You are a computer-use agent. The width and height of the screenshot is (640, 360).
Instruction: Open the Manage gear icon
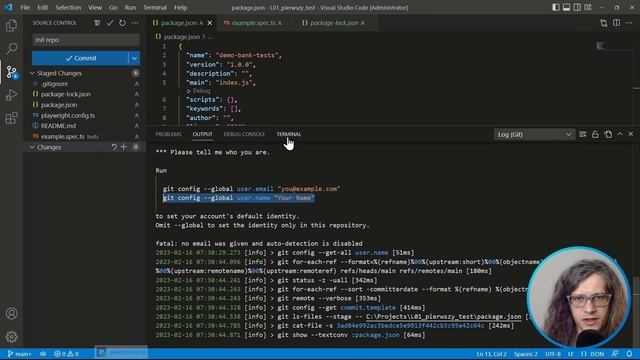click(x=11, y=337)
